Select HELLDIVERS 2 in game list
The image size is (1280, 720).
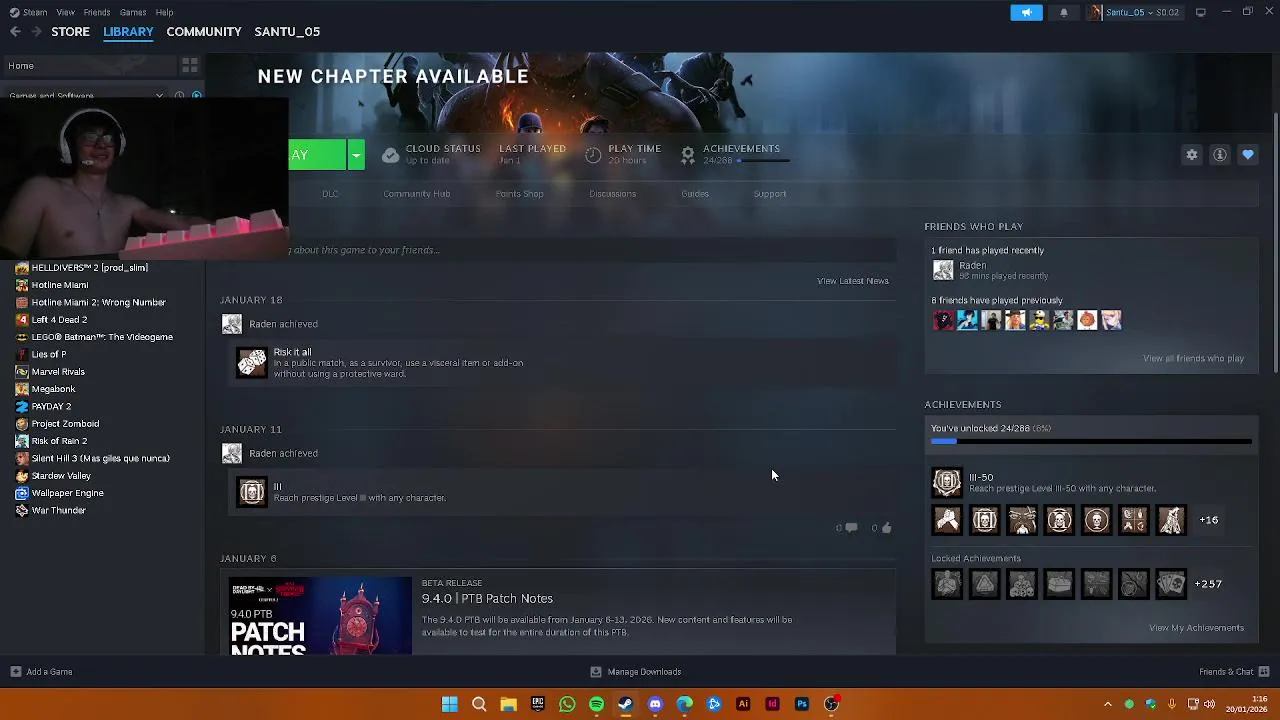(88, 268)
